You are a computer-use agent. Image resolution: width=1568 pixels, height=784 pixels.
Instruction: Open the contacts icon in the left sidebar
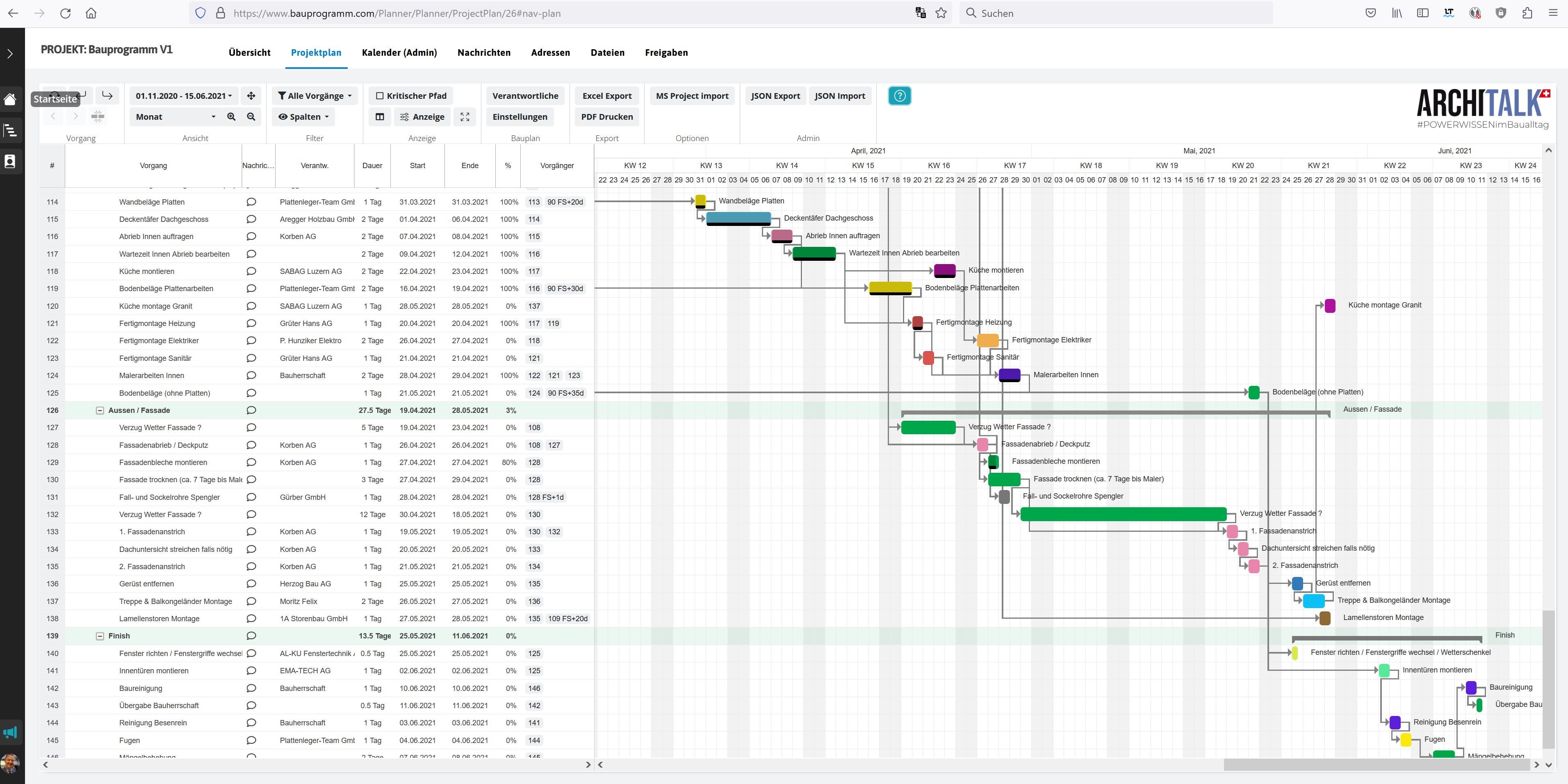pyautogui.click(x=10, y=161)
